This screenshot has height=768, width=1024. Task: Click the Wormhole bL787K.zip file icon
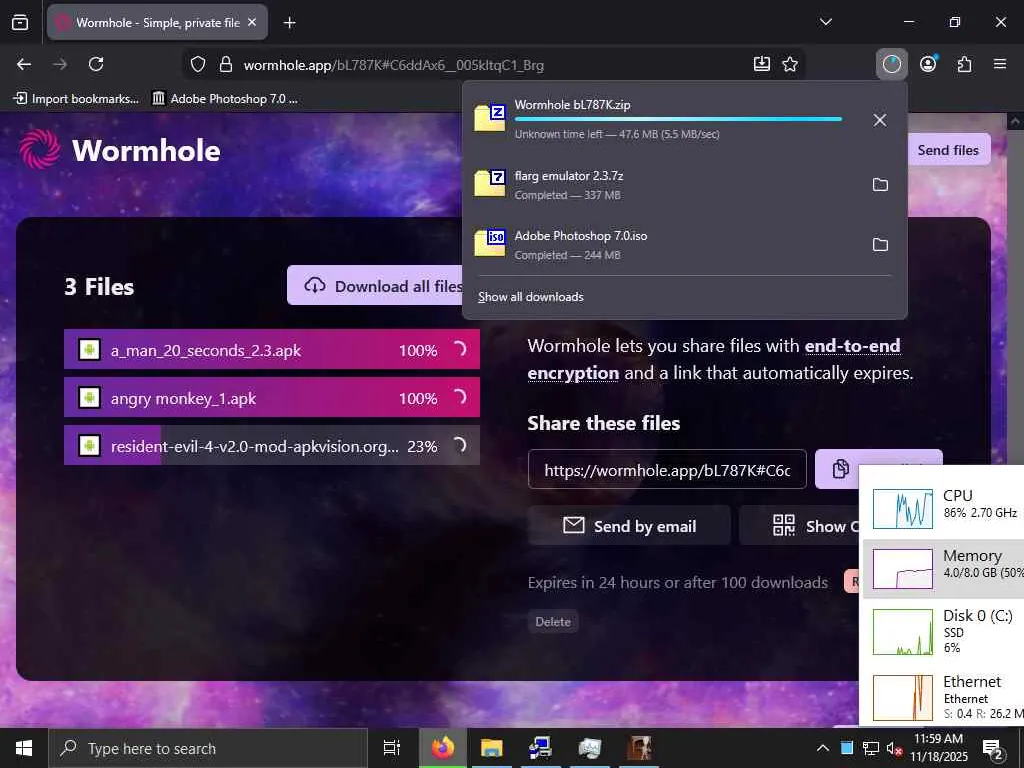pyautogui.click(x=490, y=118)
